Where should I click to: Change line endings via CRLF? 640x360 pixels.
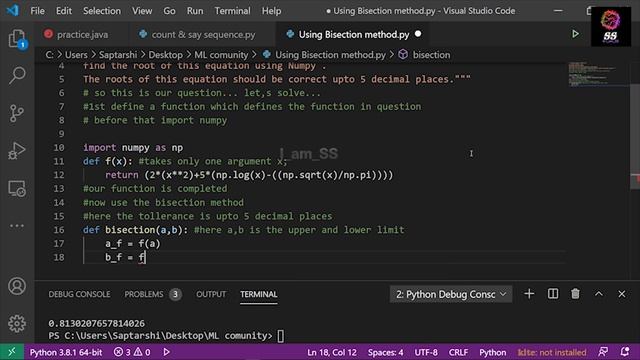pos(458,352)
